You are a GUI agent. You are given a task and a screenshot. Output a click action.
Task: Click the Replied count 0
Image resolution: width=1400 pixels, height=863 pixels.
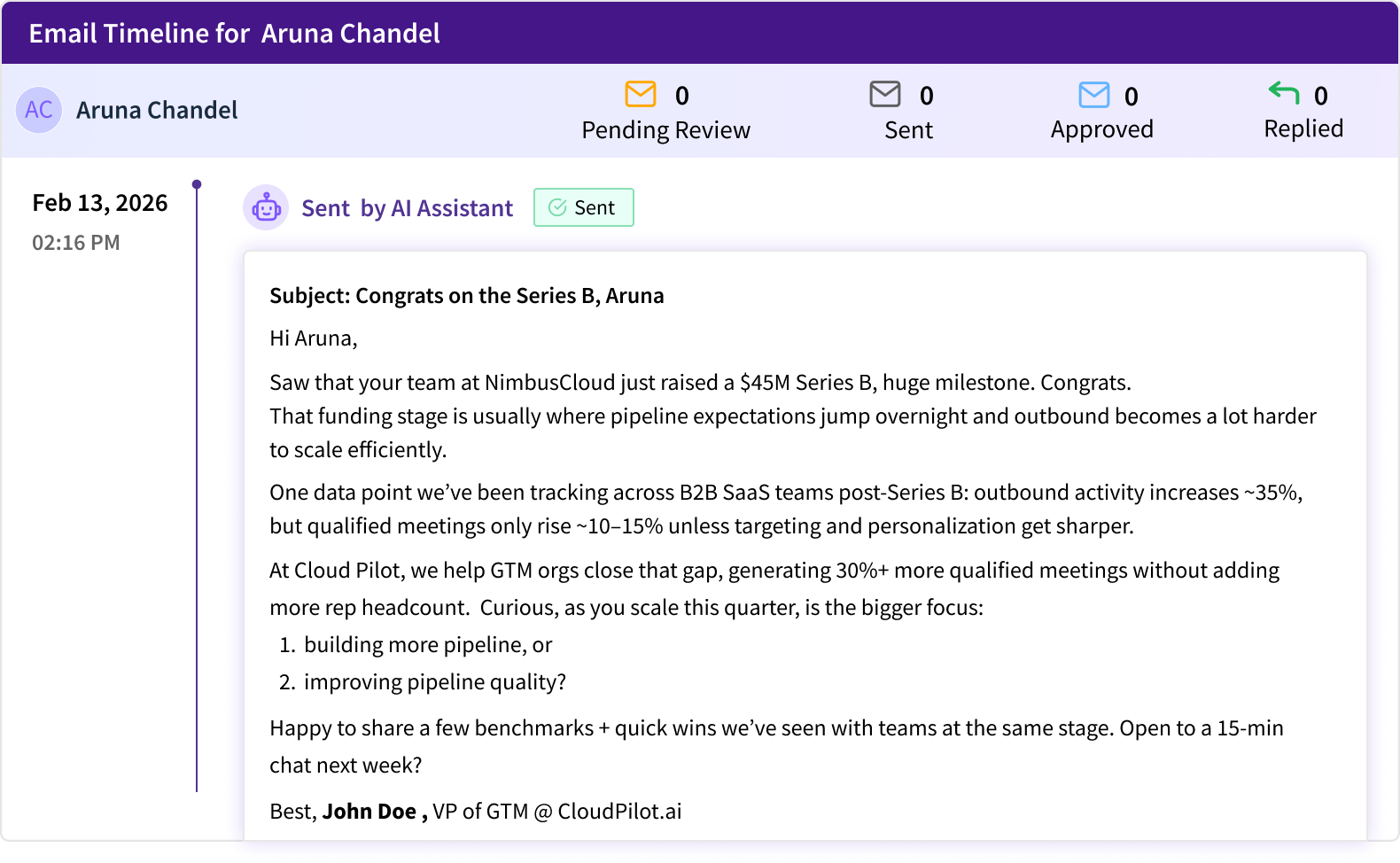(x=1321, y=96)
